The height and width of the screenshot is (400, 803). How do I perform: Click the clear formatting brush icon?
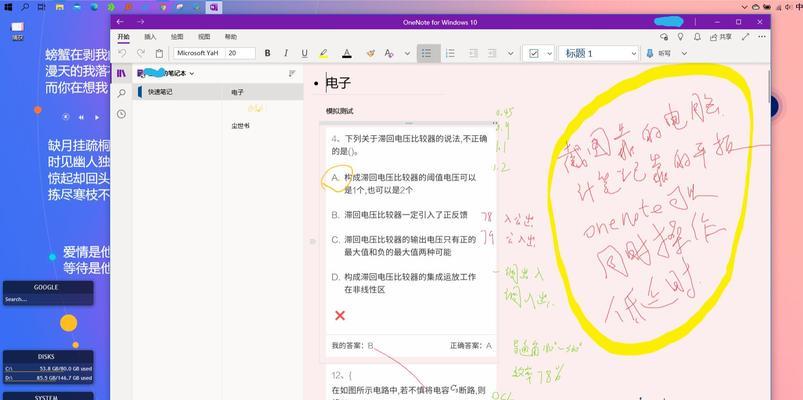coord(371,53)
